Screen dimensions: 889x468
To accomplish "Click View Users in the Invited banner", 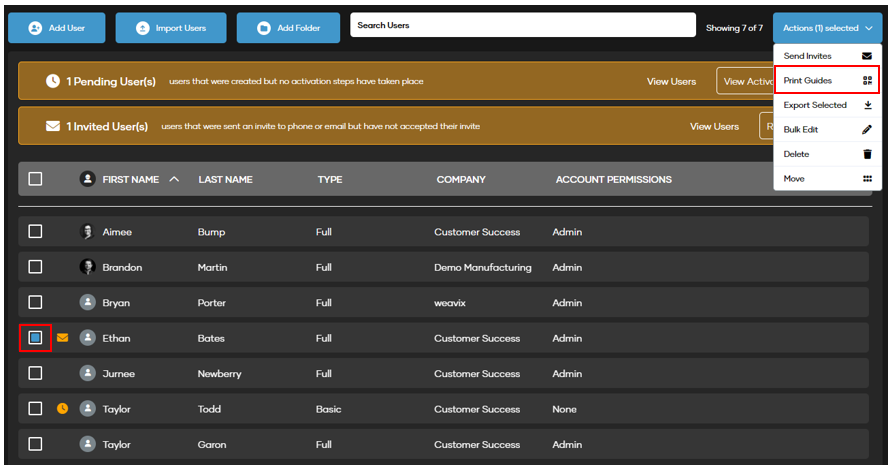I will tap(714, 127).
